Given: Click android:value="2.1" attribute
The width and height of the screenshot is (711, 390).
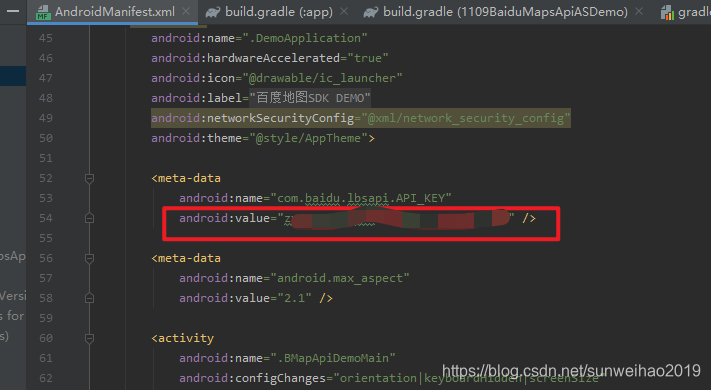Looking at the screenshot, I should pos(245,298).
